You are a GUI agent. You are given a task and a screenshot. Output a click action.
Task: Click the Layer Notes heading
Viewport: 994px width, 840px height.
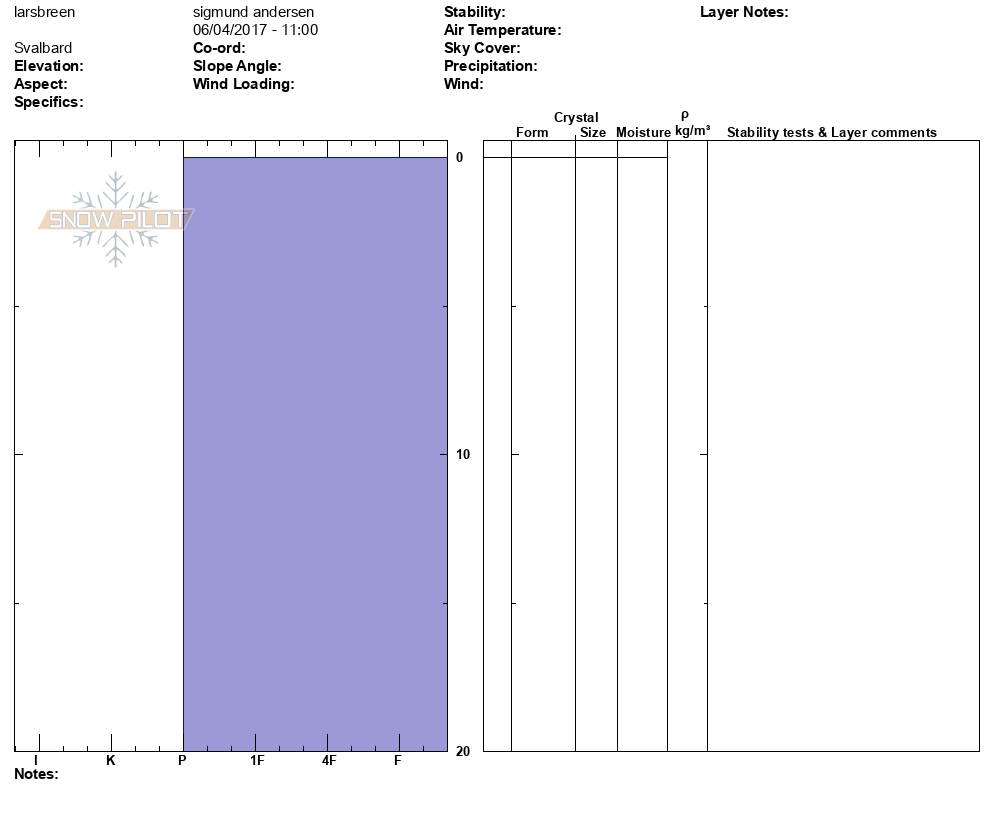tap(744, 12)
